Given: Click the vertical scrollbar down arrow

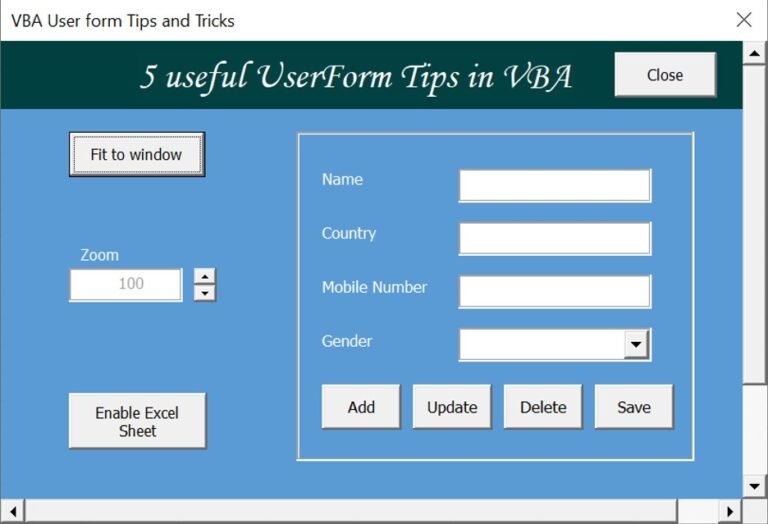Looking at the screenshot, I should tap(755, 487).
